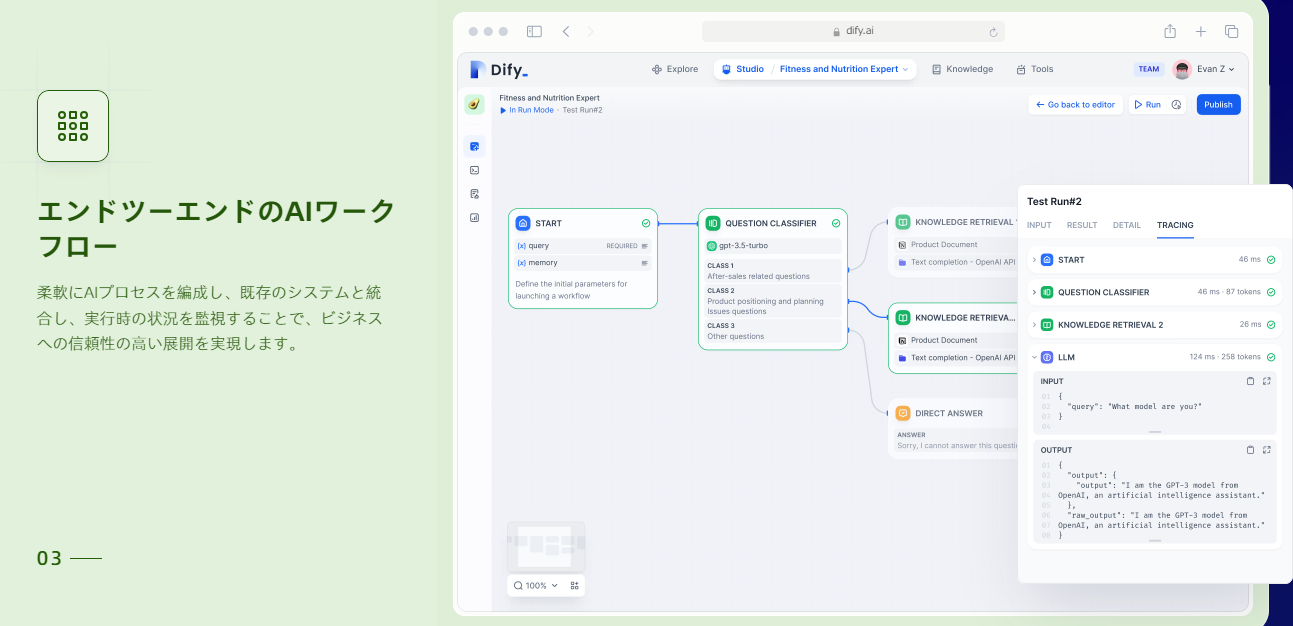The height and width of the screenshot is (626, 1293).
Task: Click the organize nodes icon beside zoom
Action: [574, 585]
